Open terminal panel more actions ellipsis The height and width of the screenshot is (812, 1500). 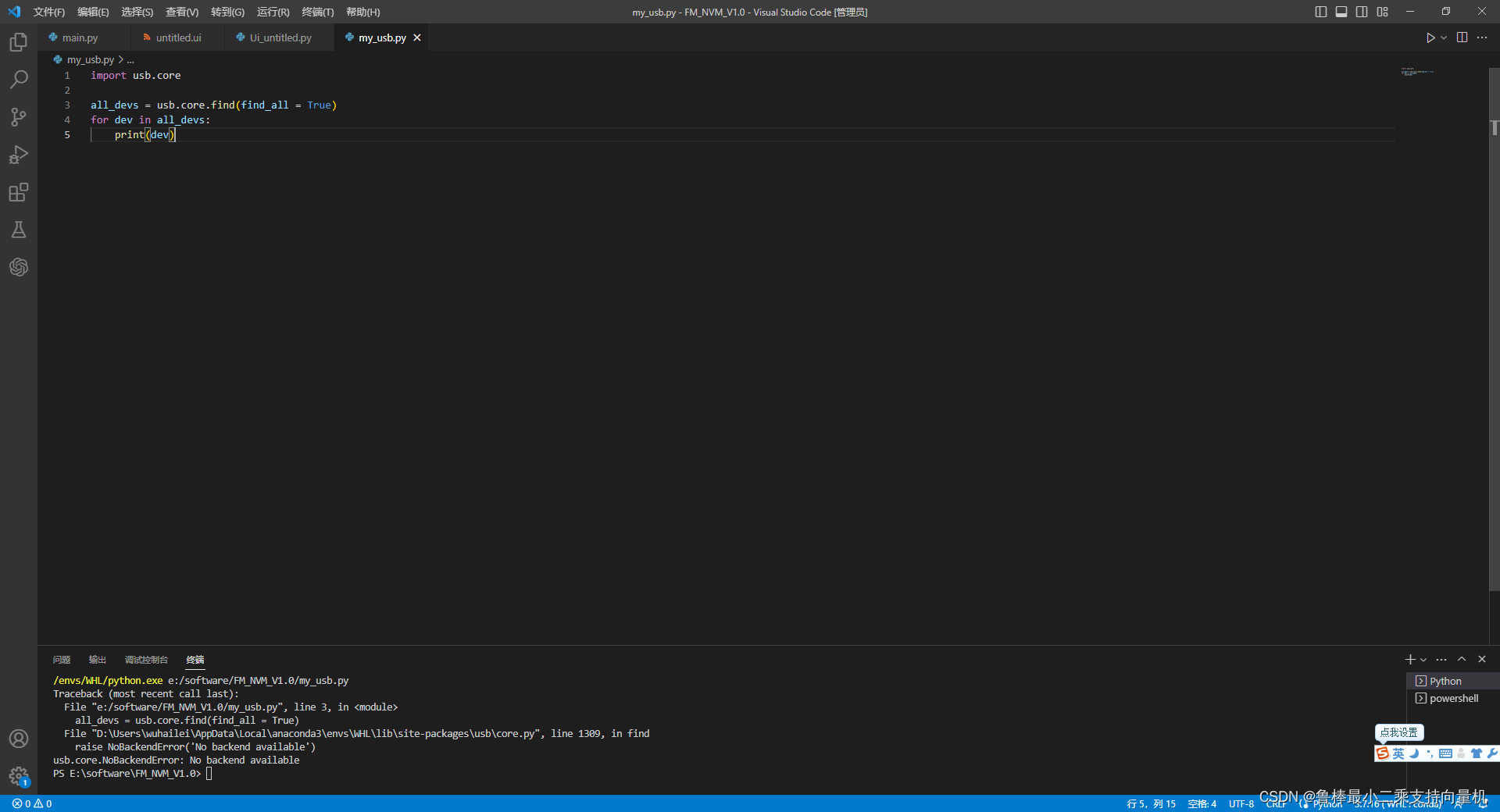click(1441, 660)
